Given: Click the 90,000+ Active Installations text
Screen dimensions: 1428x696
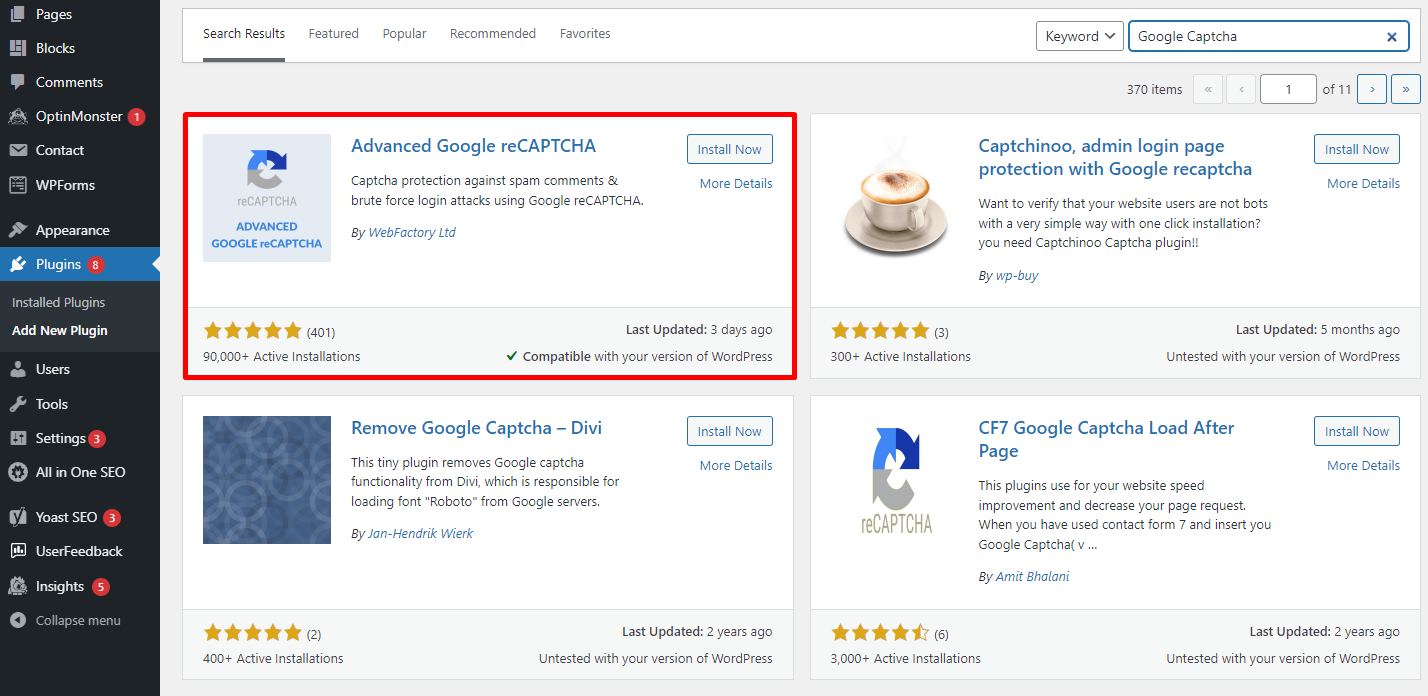Looking at the screenshot, I should point(281,356).
